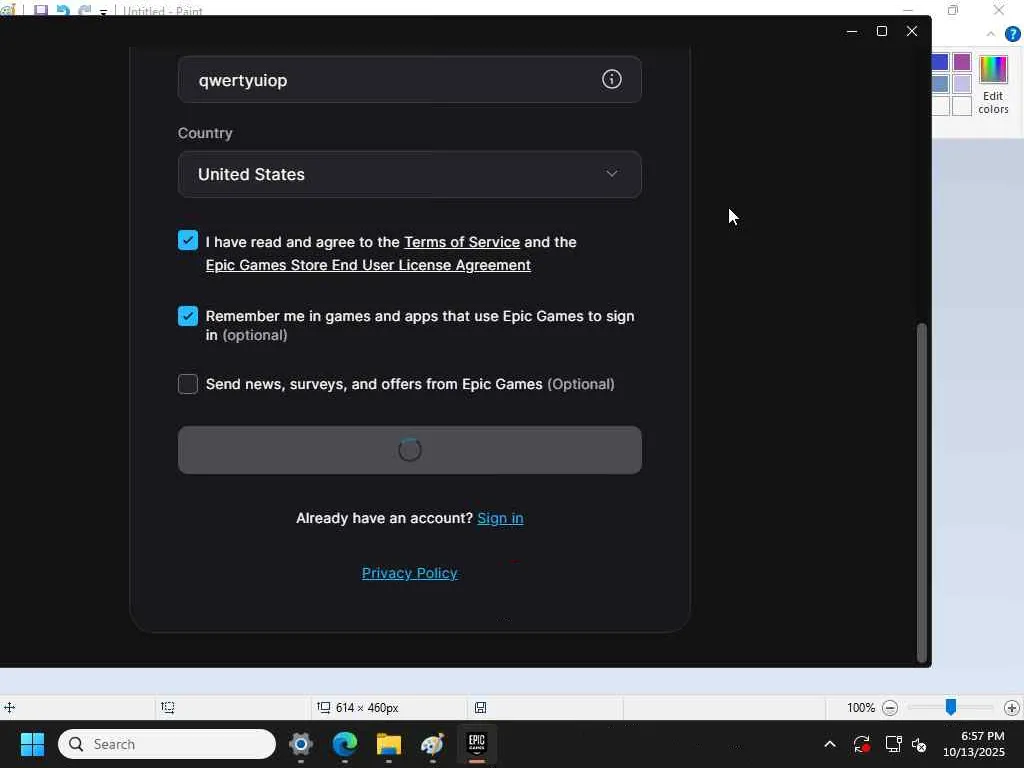Minimize the Epic Games window
Image resolution: width=1024 pixels, height=768 pixels.
pos(852,31)
